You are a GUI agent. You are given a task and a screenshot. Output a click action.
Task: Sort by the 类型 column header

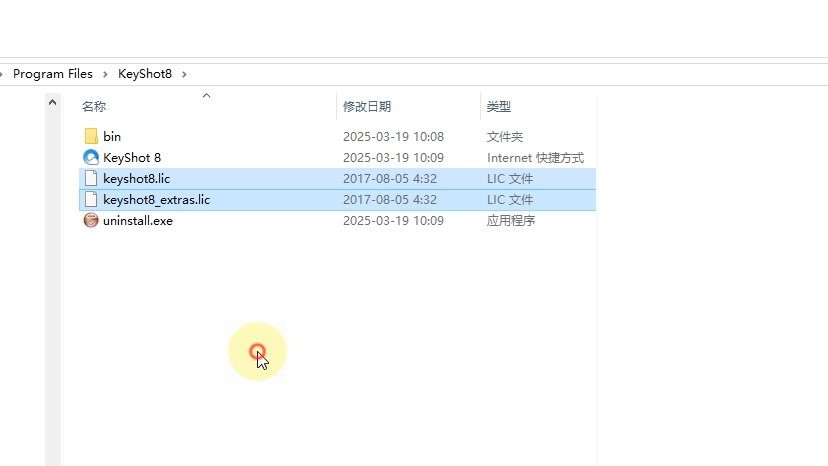pyautogui.click(x=498, y=107)
